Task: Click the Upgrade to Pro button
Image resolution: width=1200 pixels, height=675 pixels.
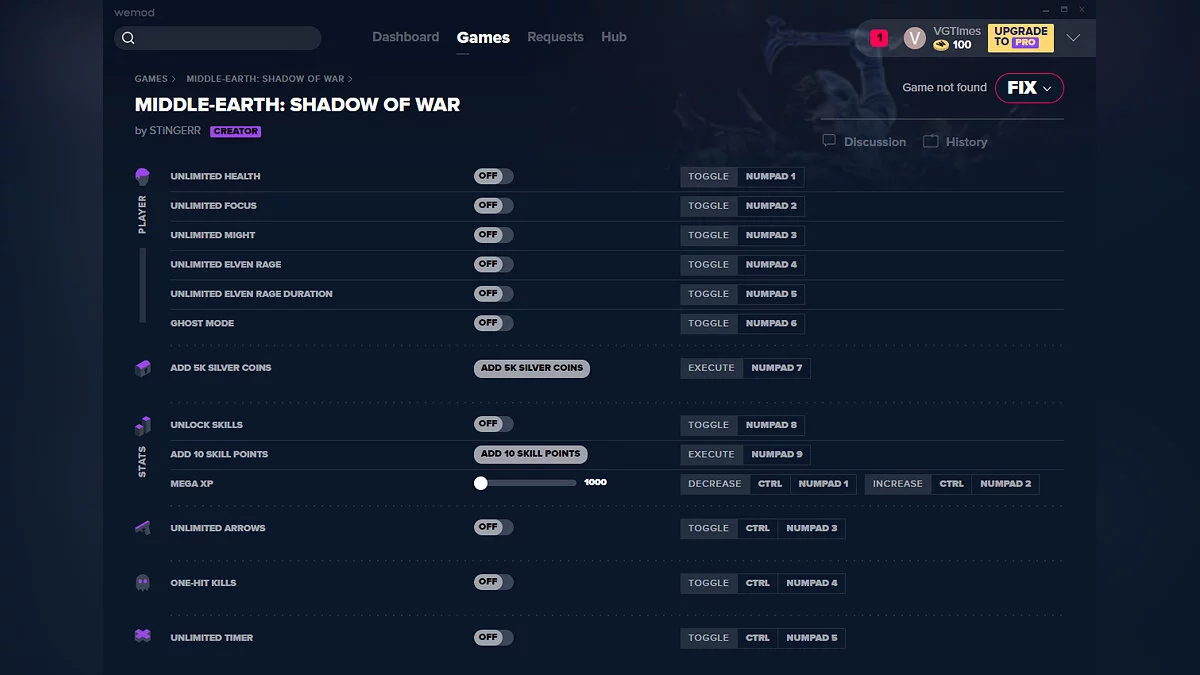Action: point(1020,38)
